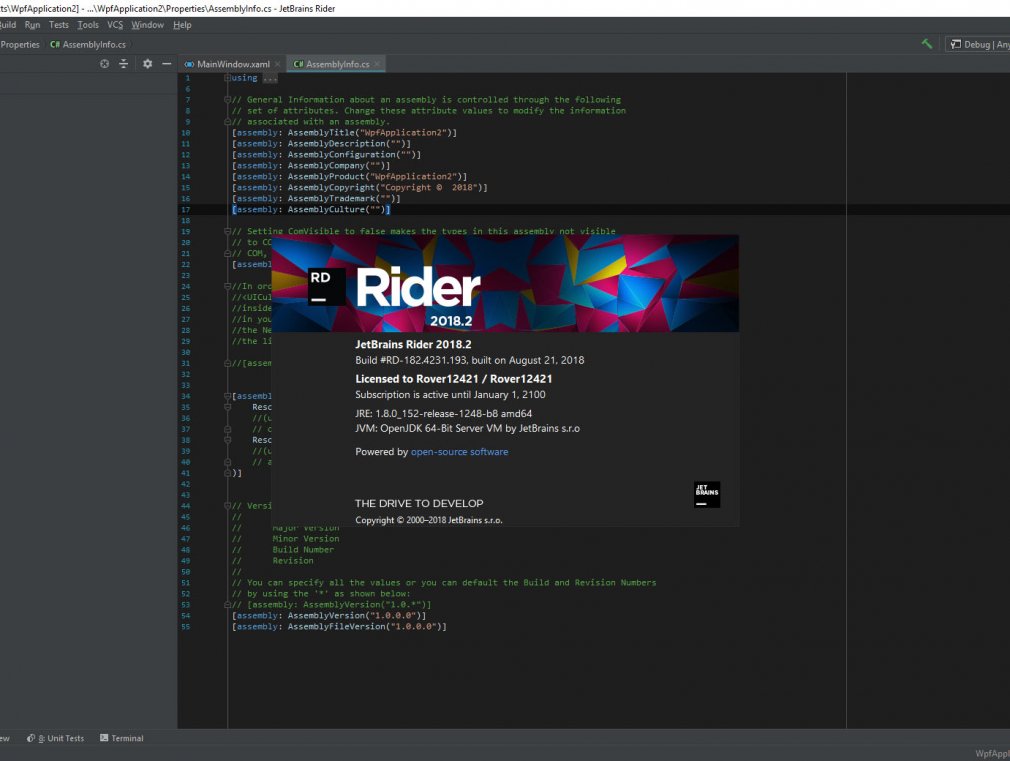Click the AssemblyCulture line in the editor

311,209
